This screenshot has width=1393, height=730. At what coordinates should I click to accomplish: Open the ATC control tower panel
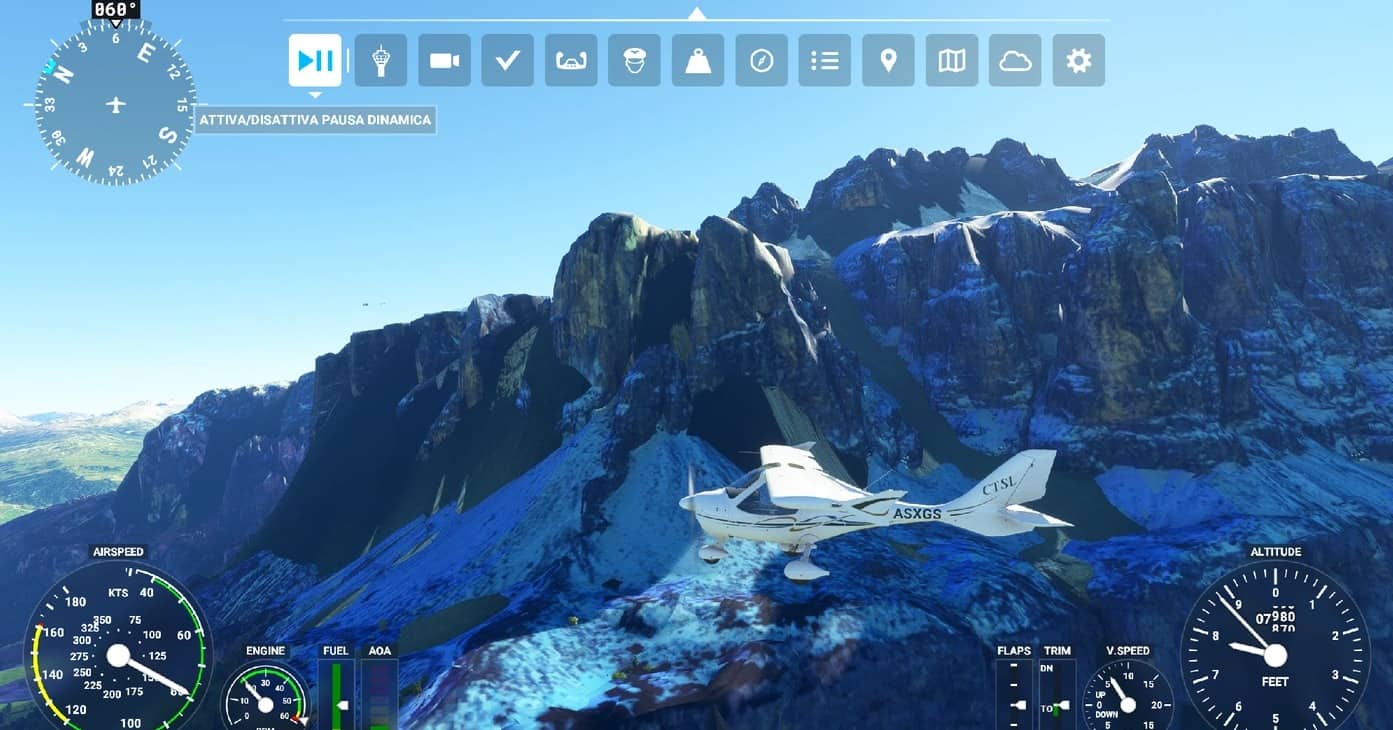pyautogui.click(x=381, y=60)
